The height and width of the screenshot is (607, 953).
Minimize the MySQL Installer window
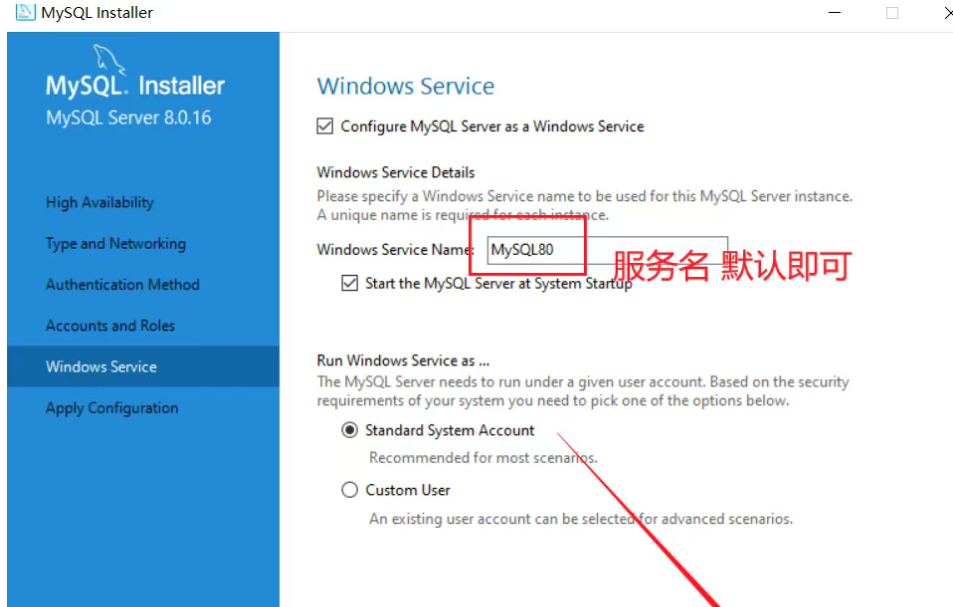[x=834, y=12]
